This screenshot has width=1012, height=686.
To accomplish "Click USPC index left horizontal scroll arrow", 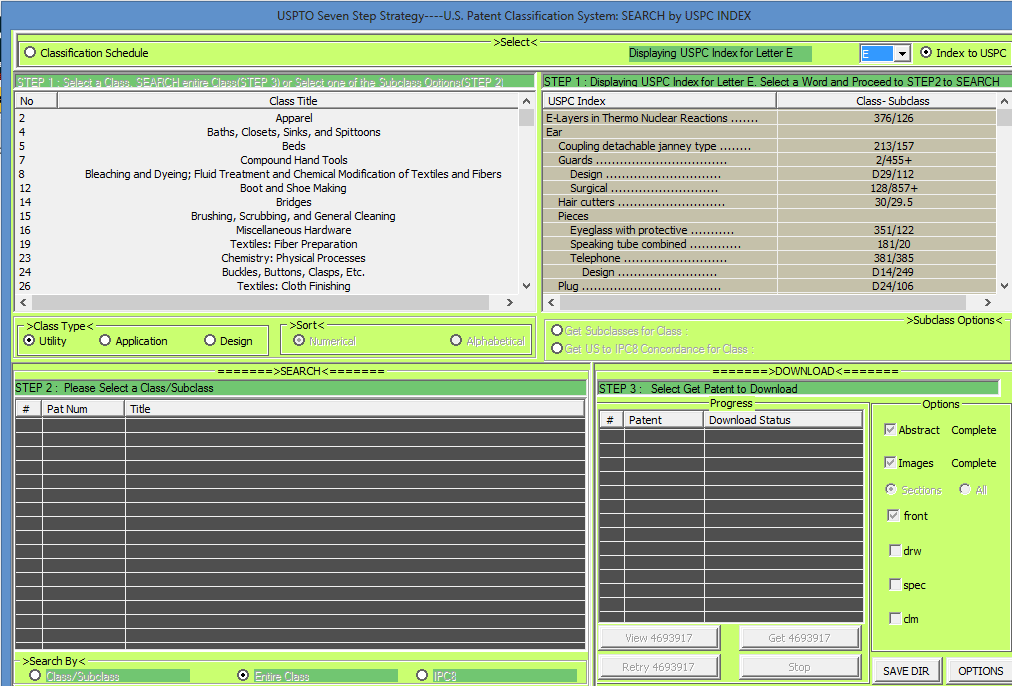I will point(551,302).
